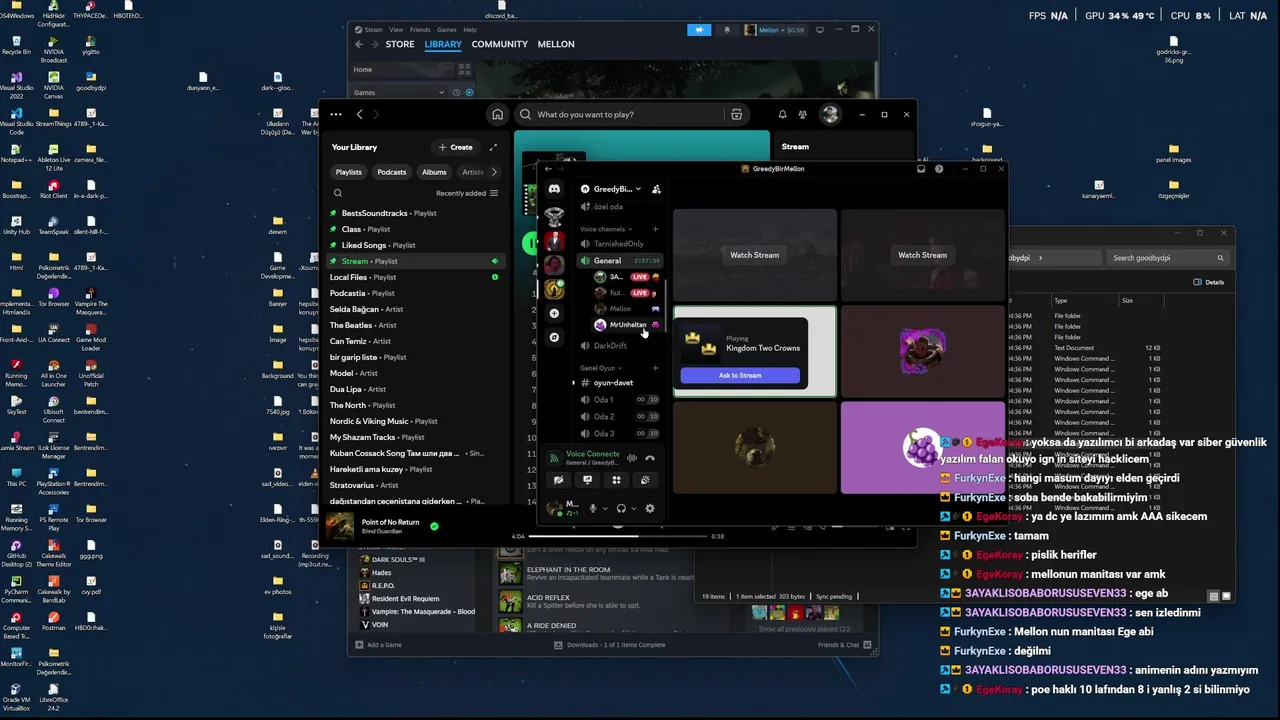Open microphone options arrow in Discord
Viewport: 1280px width, 720px height.
[604, 508]
